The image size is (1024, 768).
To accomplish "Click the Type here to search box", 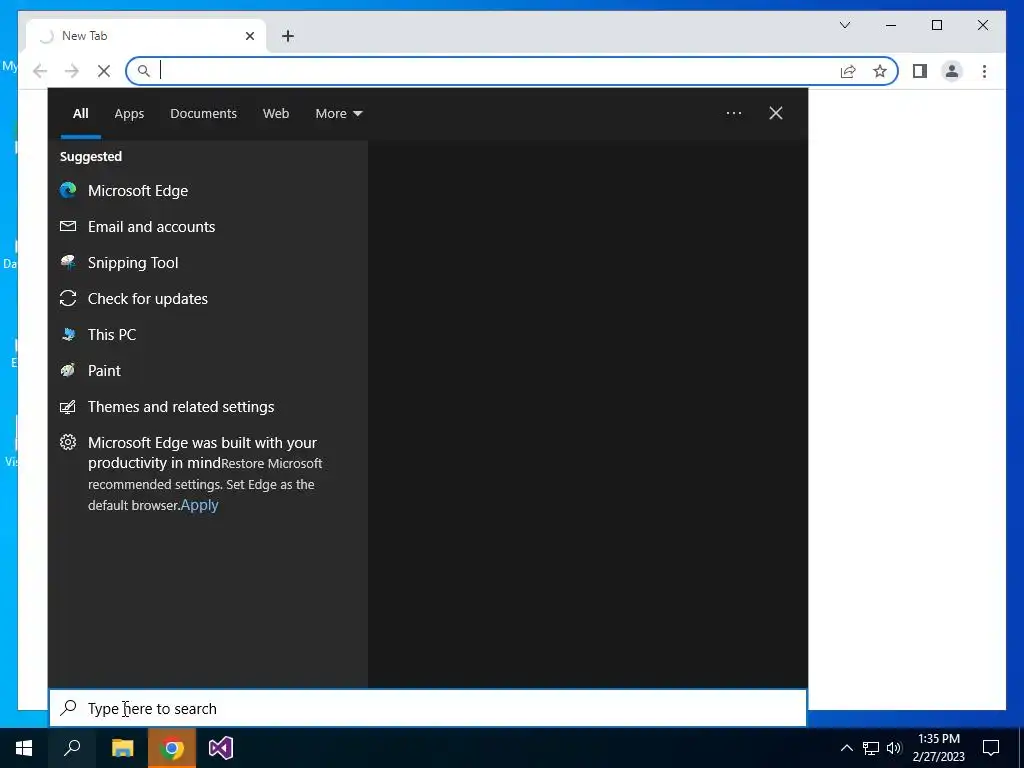I will click(428, 708).
